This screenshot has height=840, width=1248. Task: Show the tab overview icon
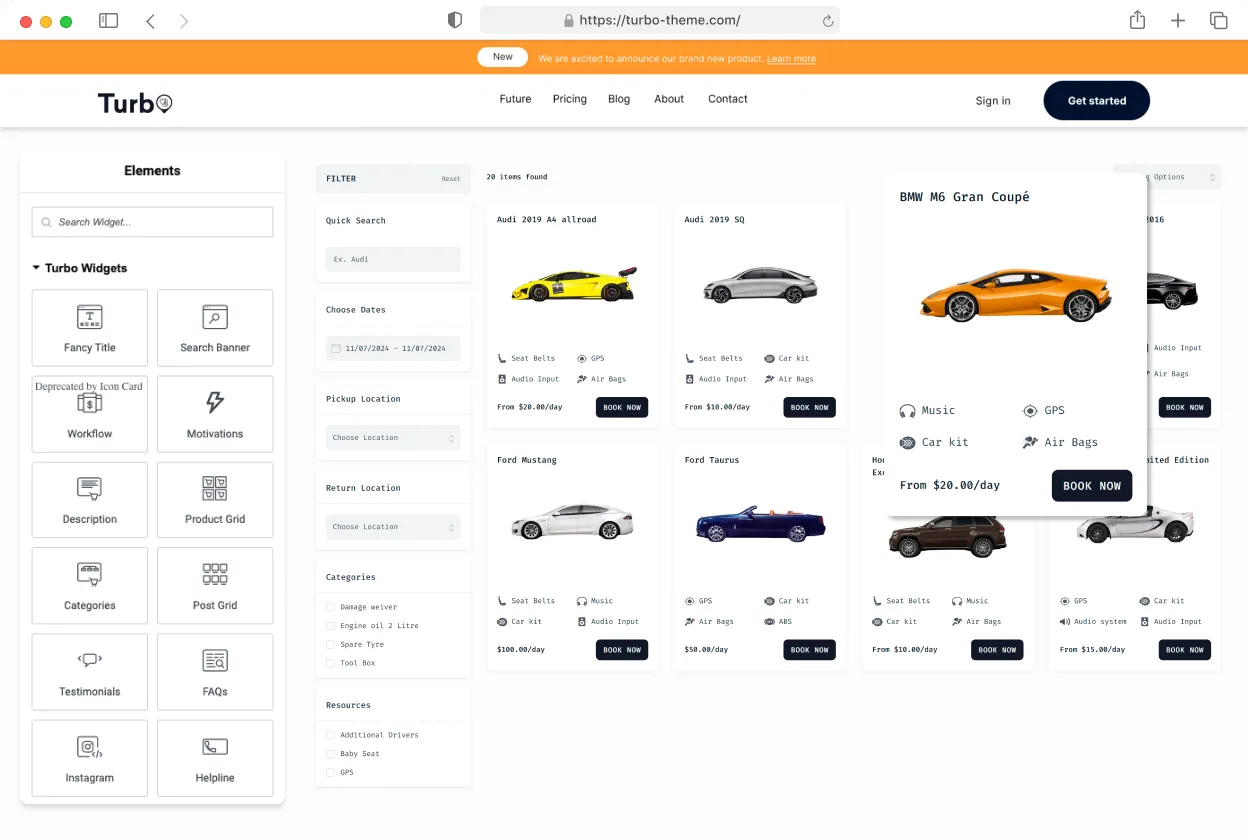pos(1219,20)
